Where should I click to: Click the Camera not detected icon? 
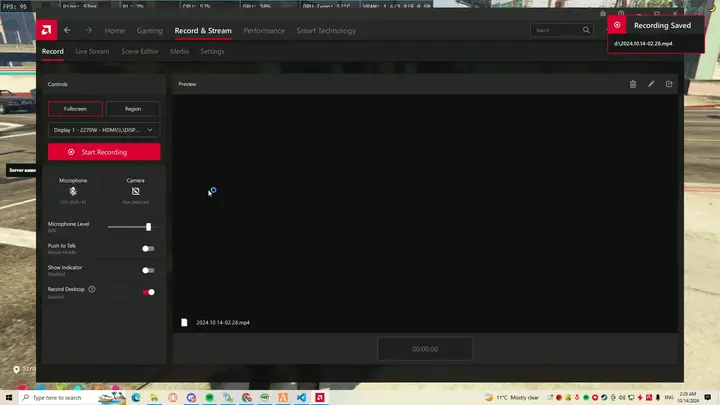(x=135, y=191)
